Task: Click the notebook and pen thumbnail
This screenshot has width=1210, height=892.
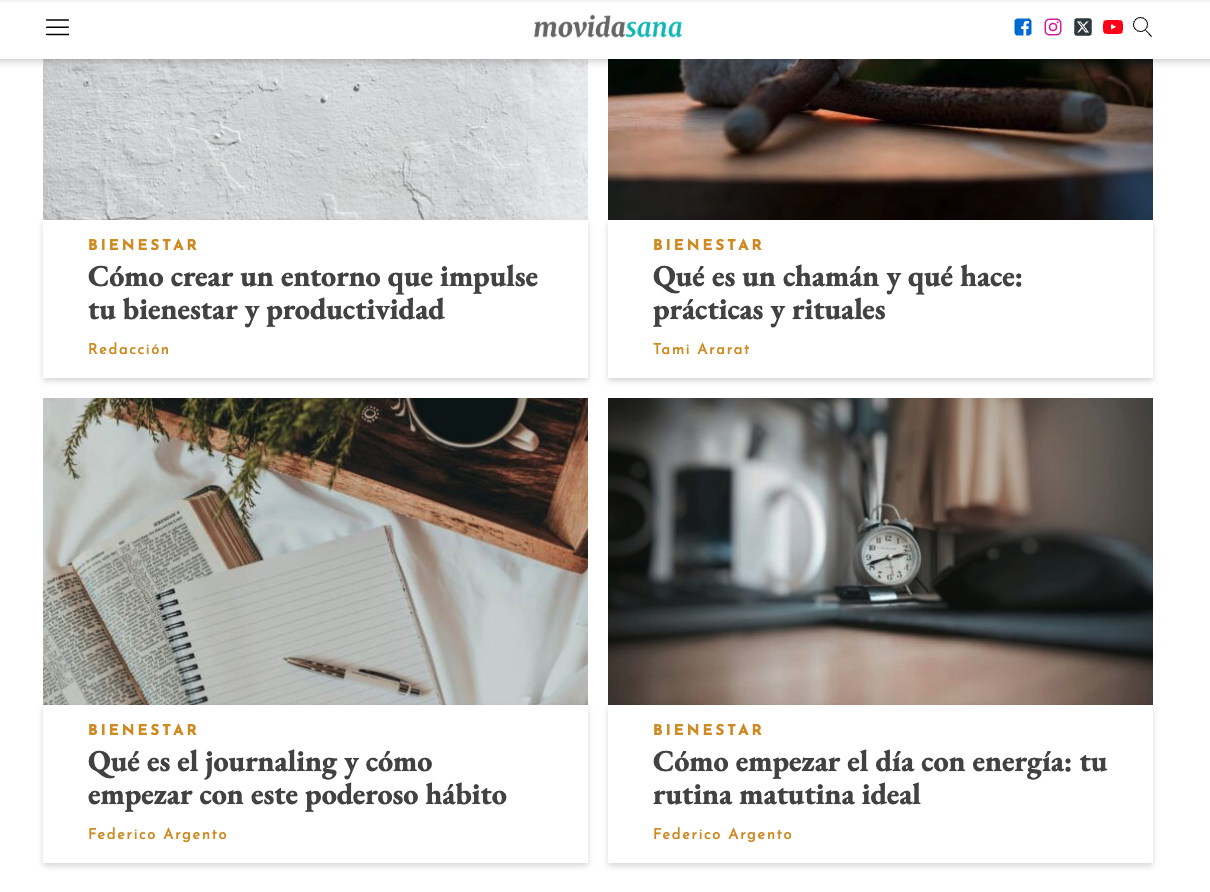Action: [315, 551]
